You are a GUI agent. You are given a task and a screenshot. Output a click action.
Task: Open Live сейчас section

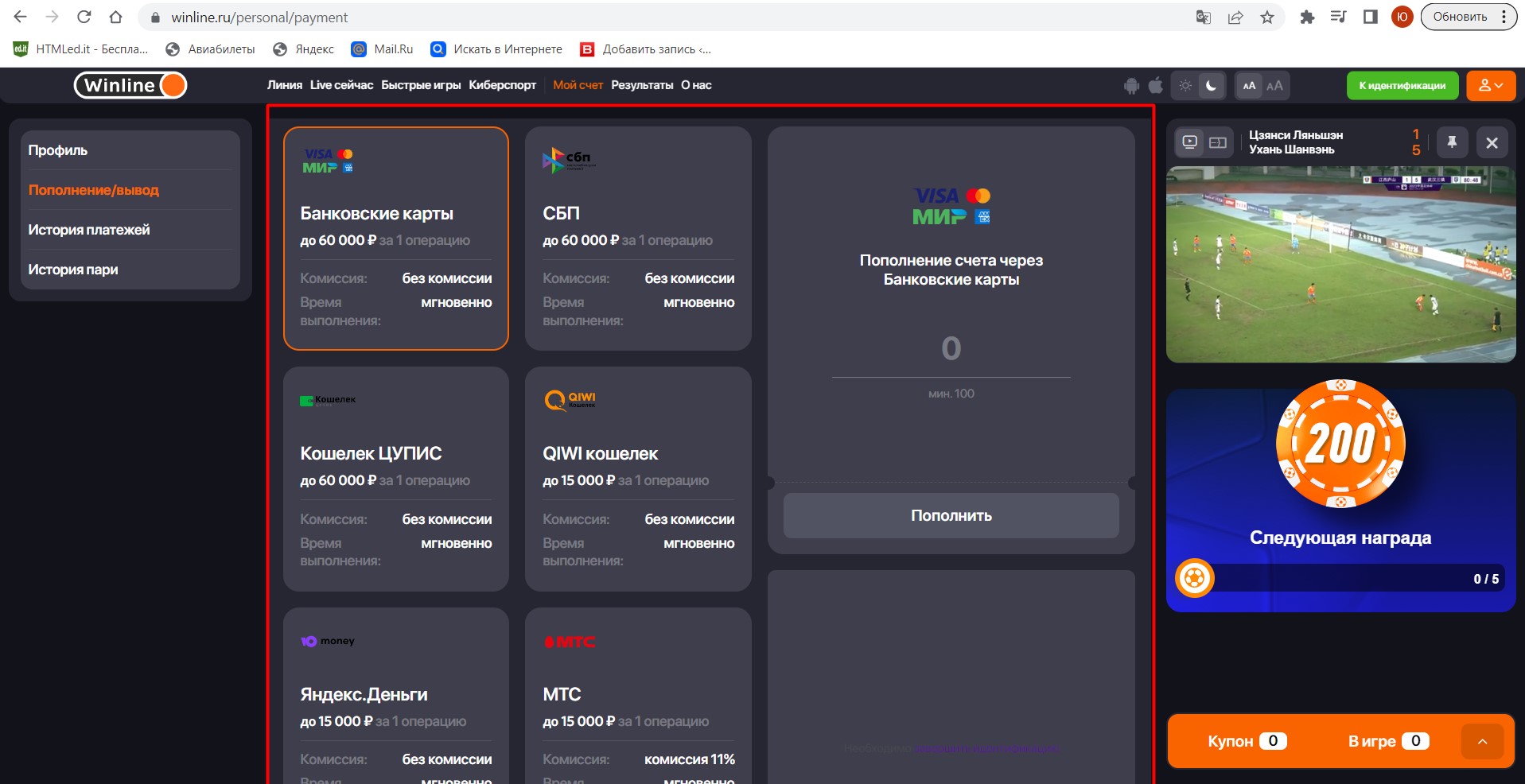[341, 85]
